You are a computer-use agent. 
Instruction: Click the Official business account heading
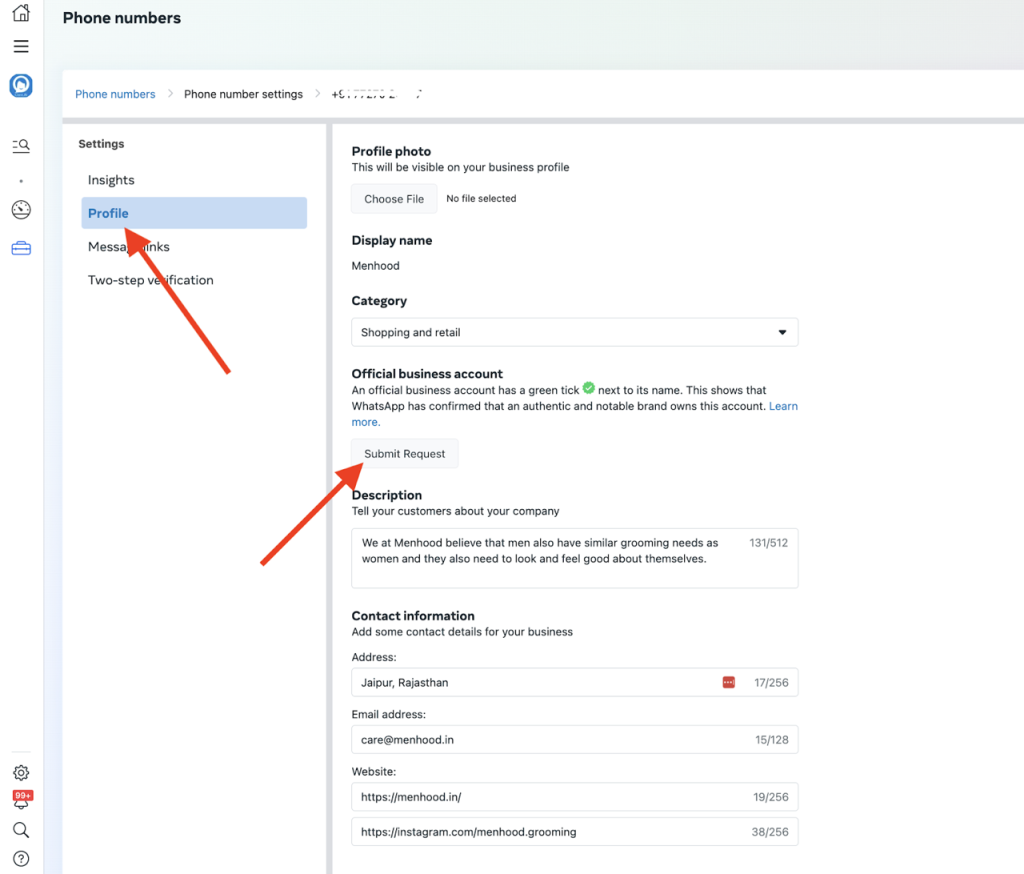[x=427, y=374]
